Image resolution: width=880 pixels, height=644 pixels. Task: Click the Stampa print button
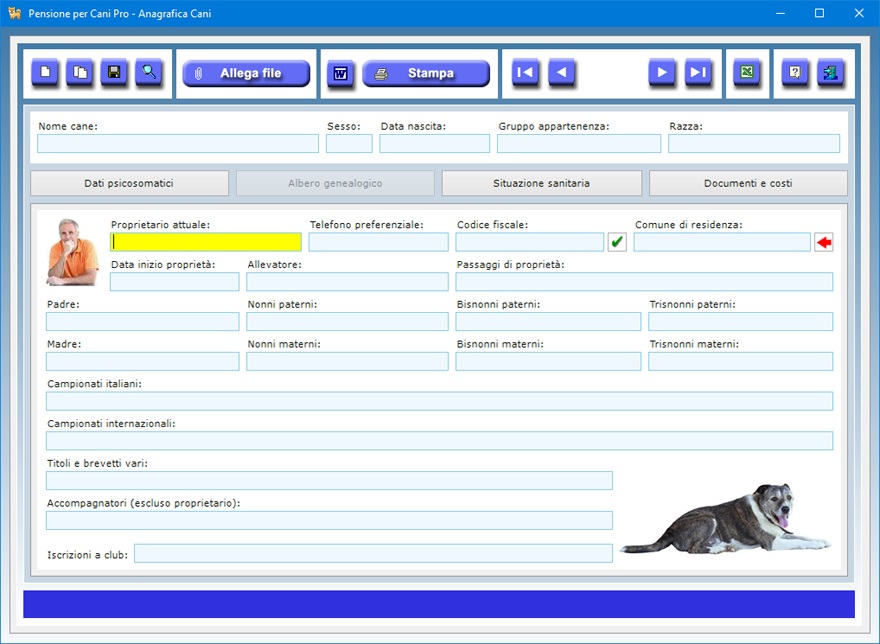(x=426, y=74)
